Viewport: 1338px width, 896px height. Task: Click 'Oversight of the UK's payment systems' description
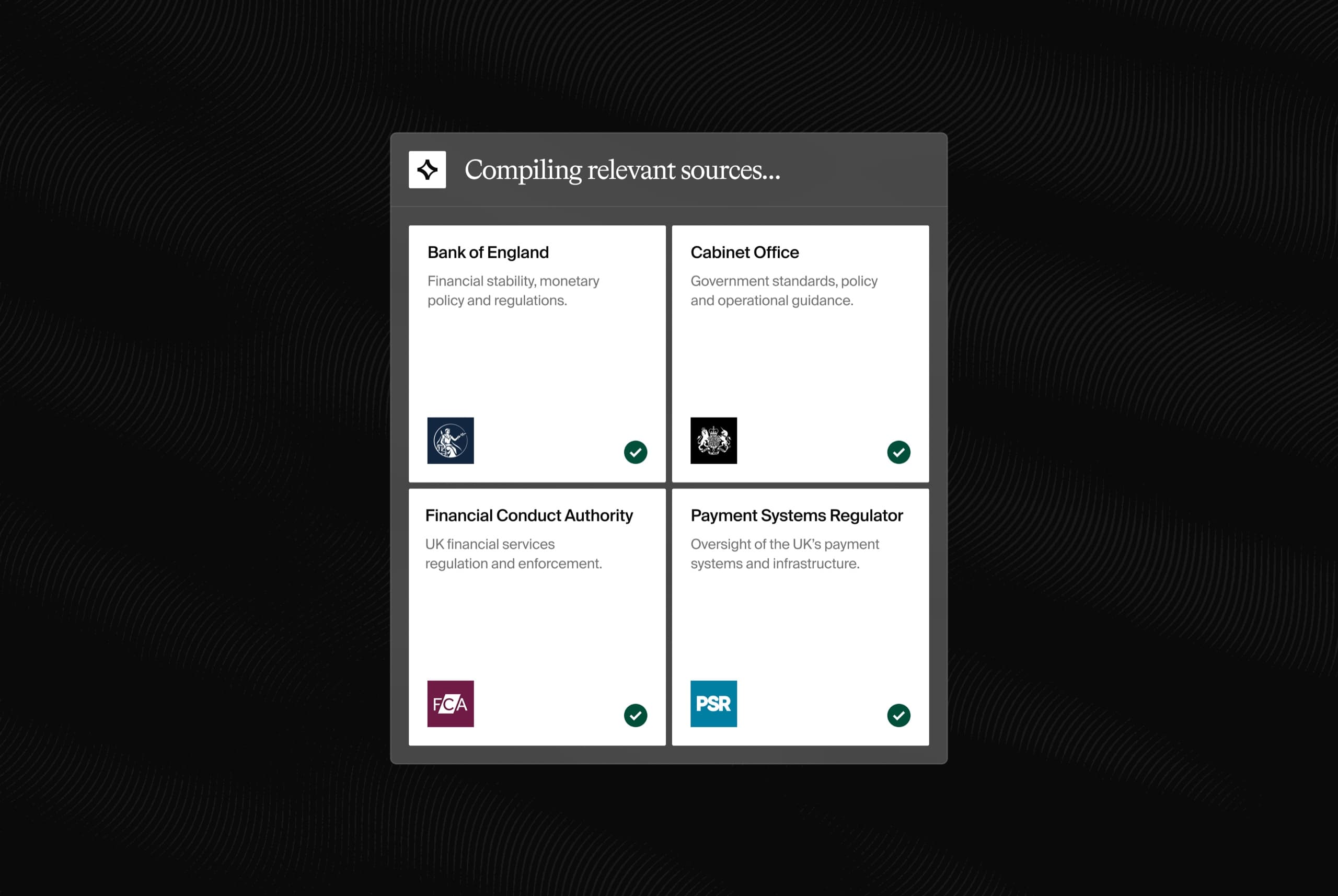pyautogui.click(x=785, y=554)
